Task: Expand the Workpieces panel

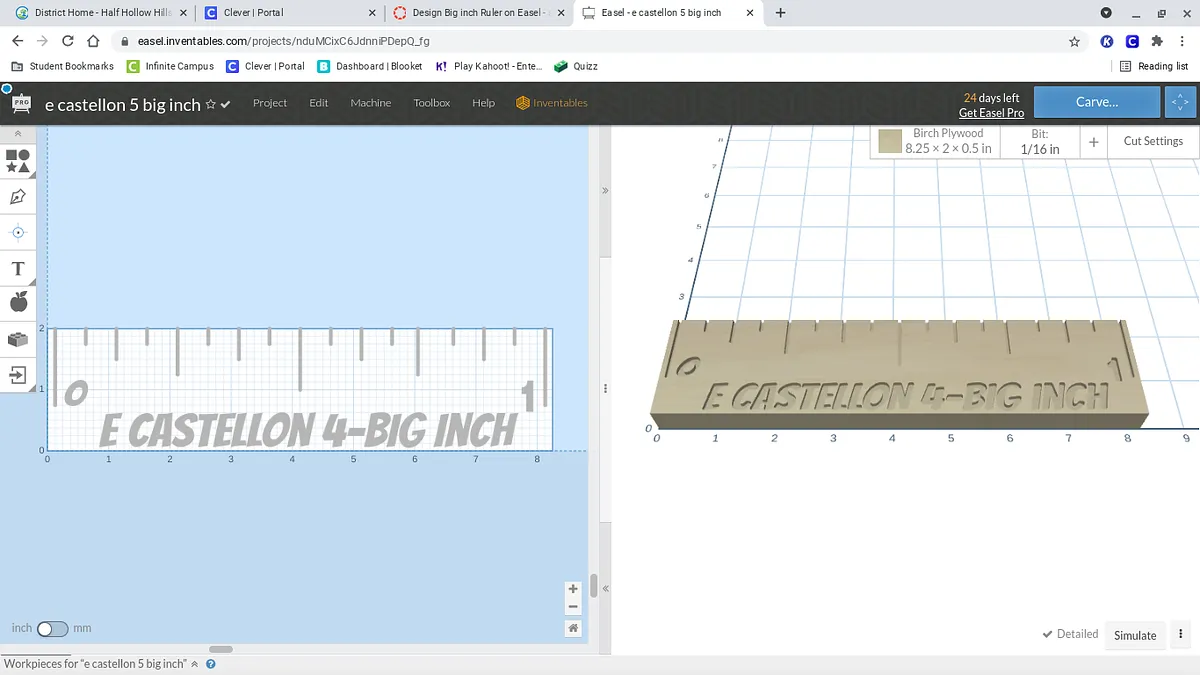Action: 194,664
